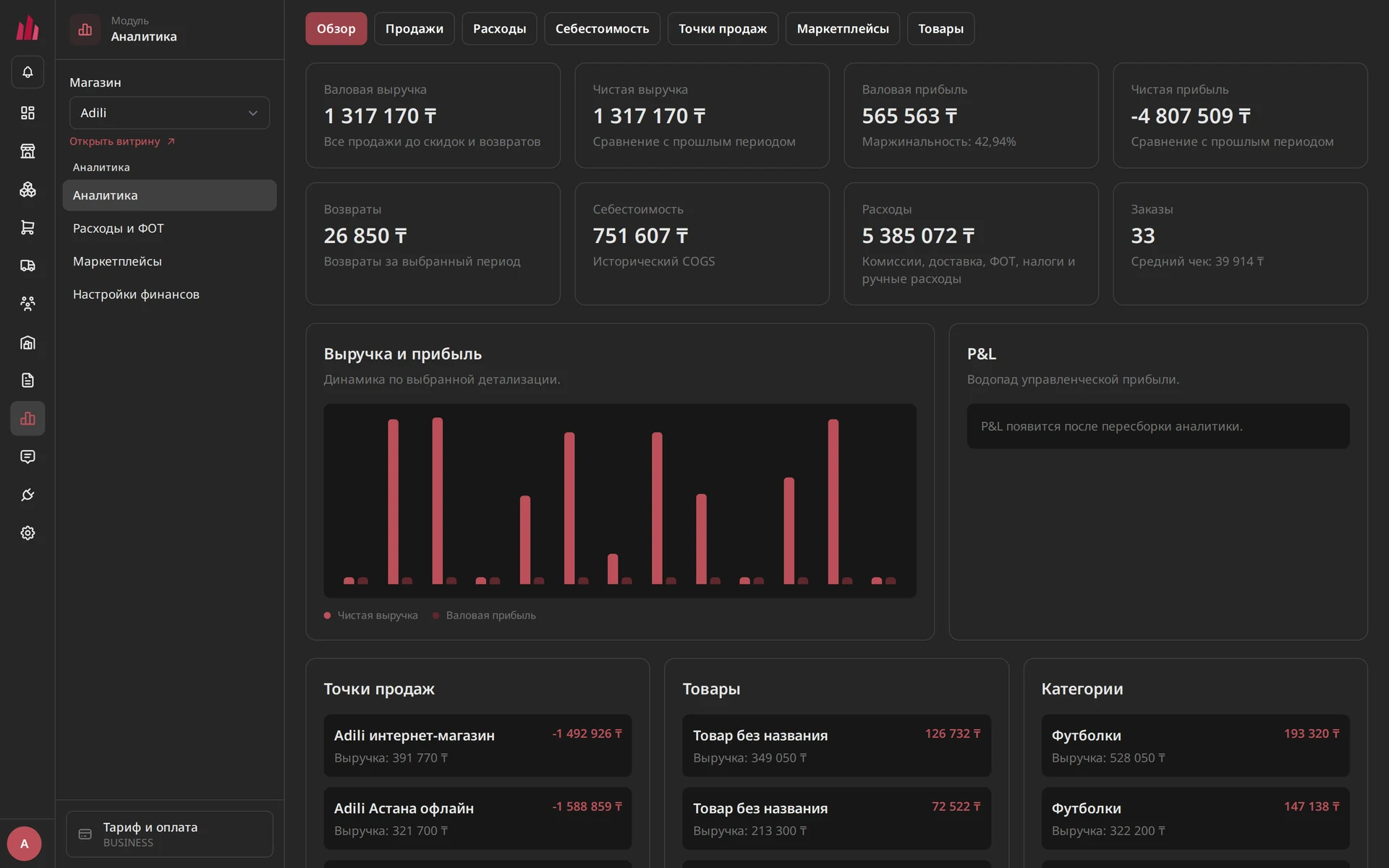
Task: Click the card icon beside Тариф и оплата
Action: tap(85, 835)
